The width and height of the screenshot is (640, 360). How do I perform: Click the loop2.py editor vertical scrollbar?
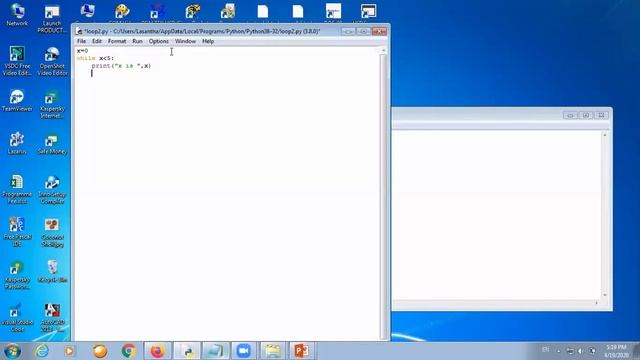point(383,193)
